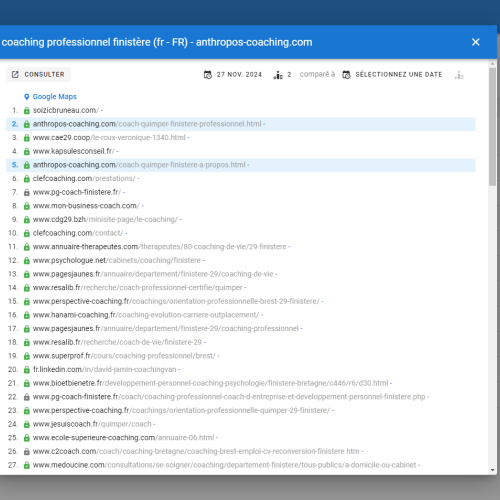Select the highlighted anthropos-coaching.com rank 2 result

click(241, 124)
